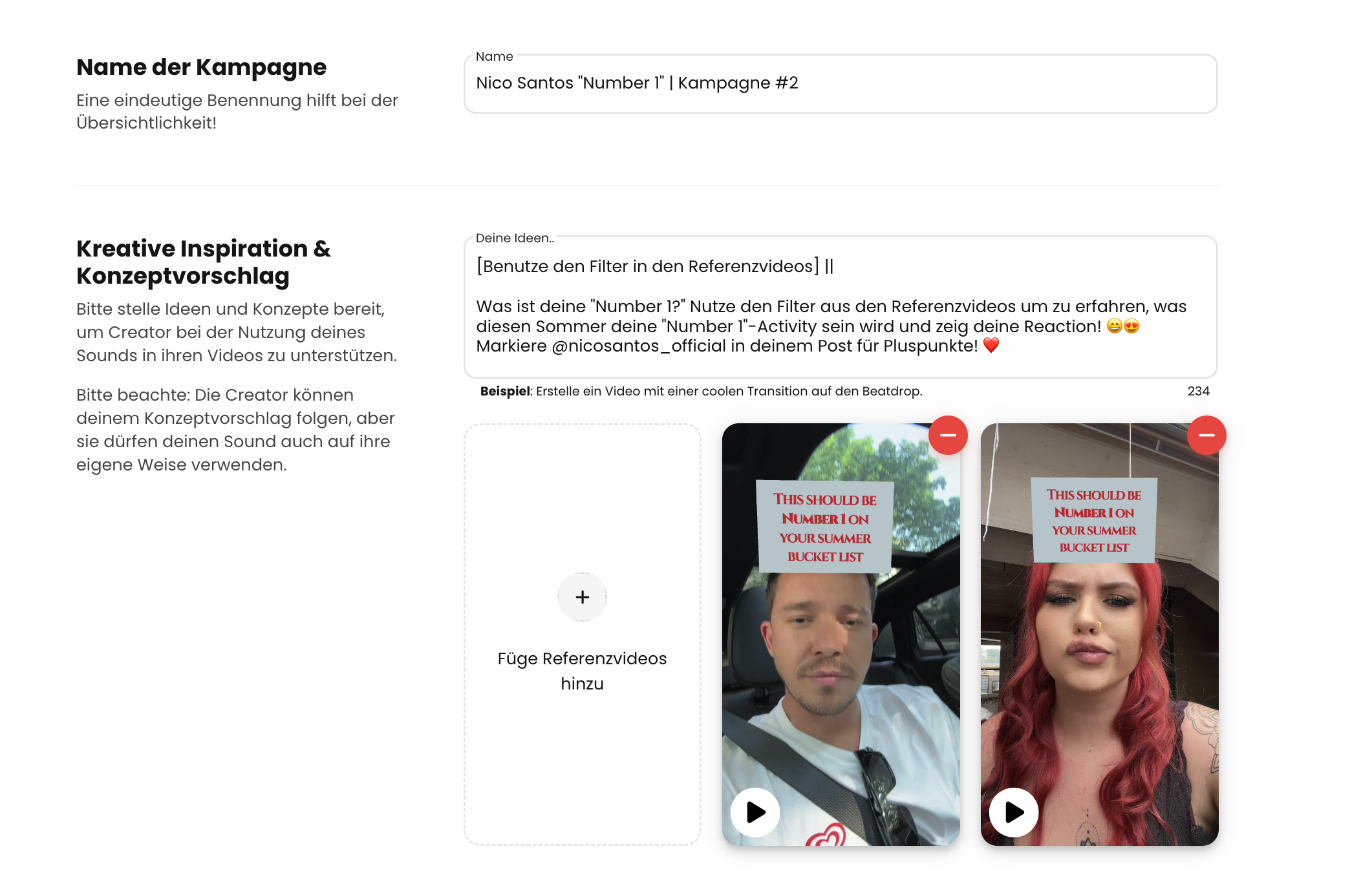Click the campaign Name input field
The image size is (1372, 884).
(841, 83)
